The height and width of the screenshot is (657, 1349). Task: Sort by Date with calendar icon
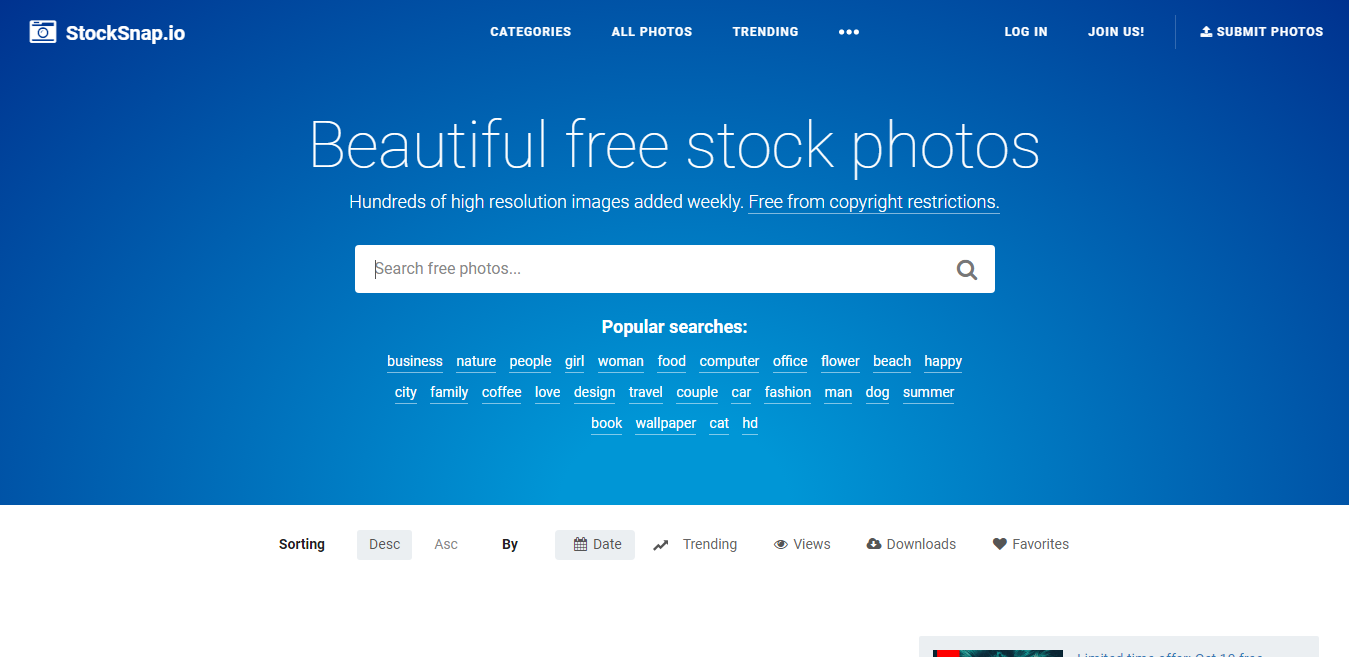[x=595, y=545]
